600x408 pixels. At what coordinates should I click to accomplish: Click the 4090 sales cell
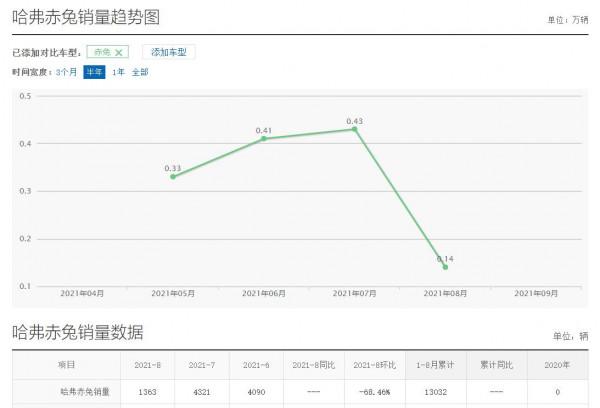256,392
